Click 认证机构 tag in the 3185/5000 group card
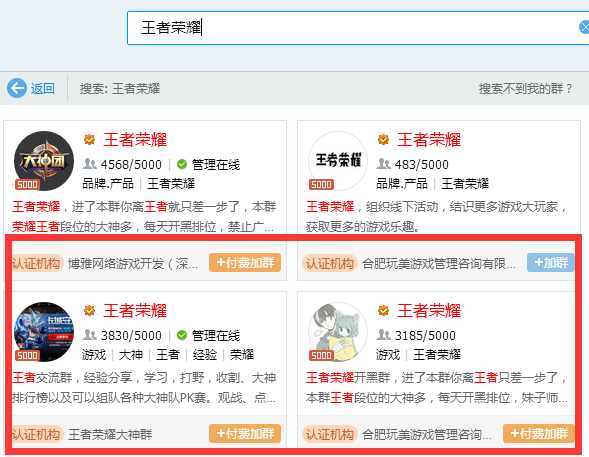589x457 pixels. click(x=329, y=434)
